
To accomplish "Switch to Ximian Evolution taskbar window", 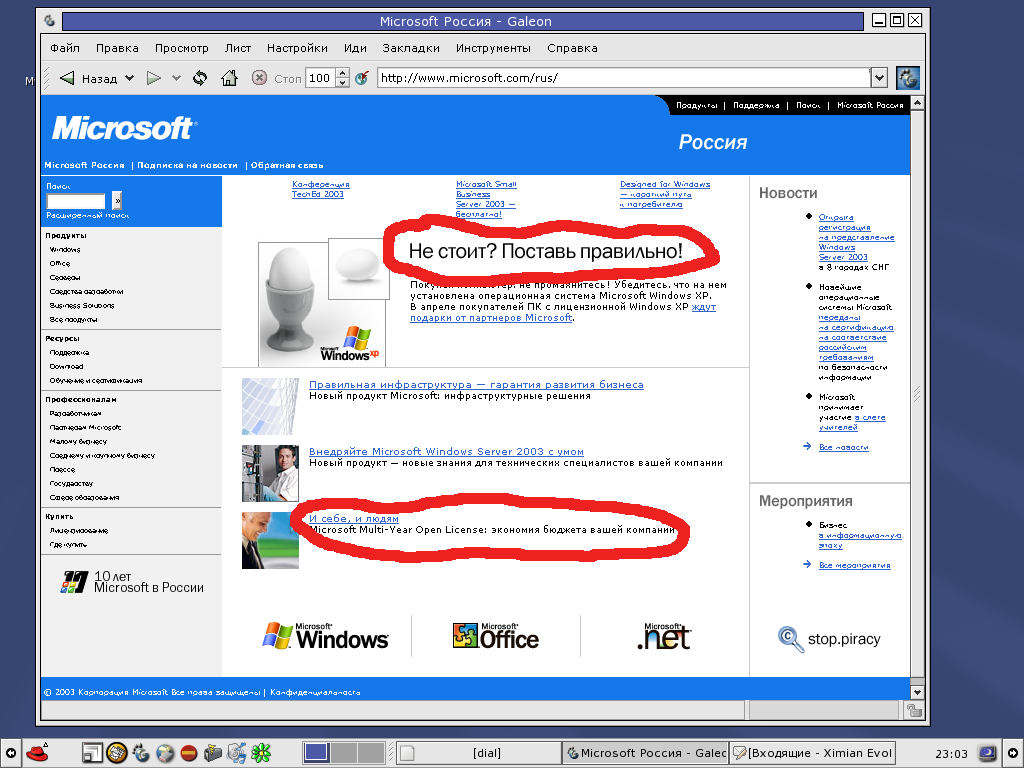I will [x=810, y=752].
